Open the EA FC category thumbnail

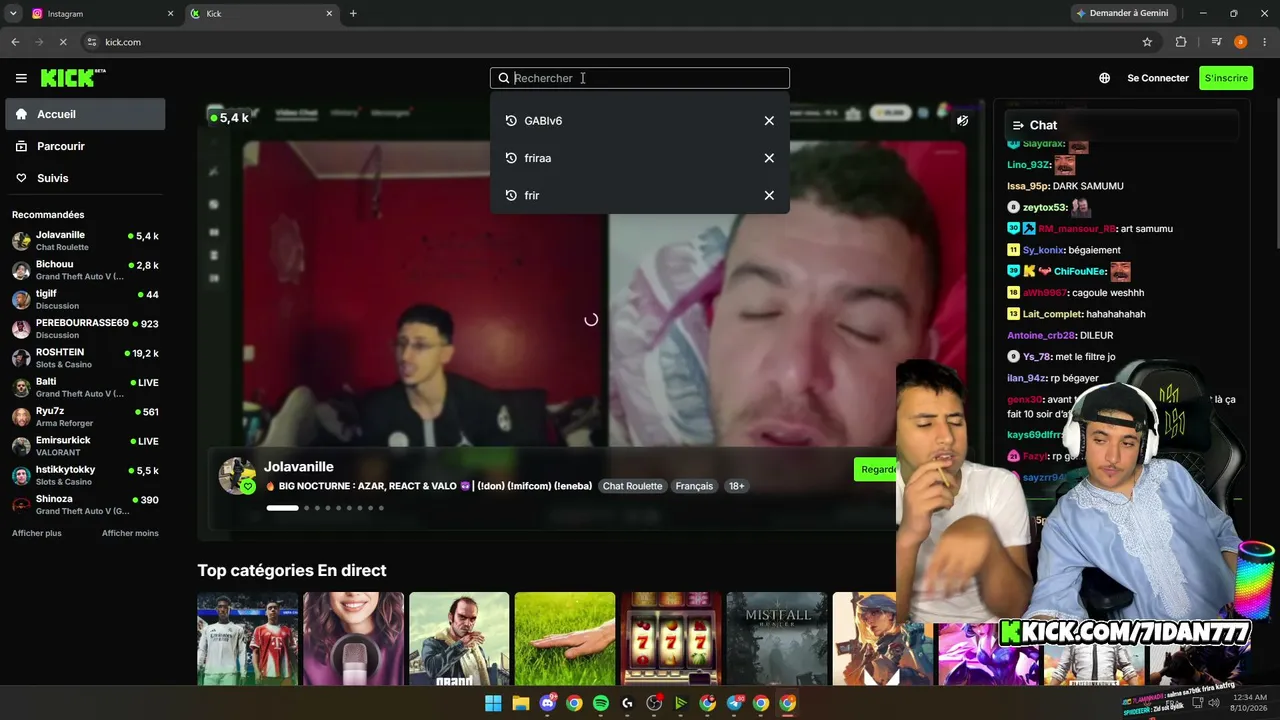click(248, 639)
